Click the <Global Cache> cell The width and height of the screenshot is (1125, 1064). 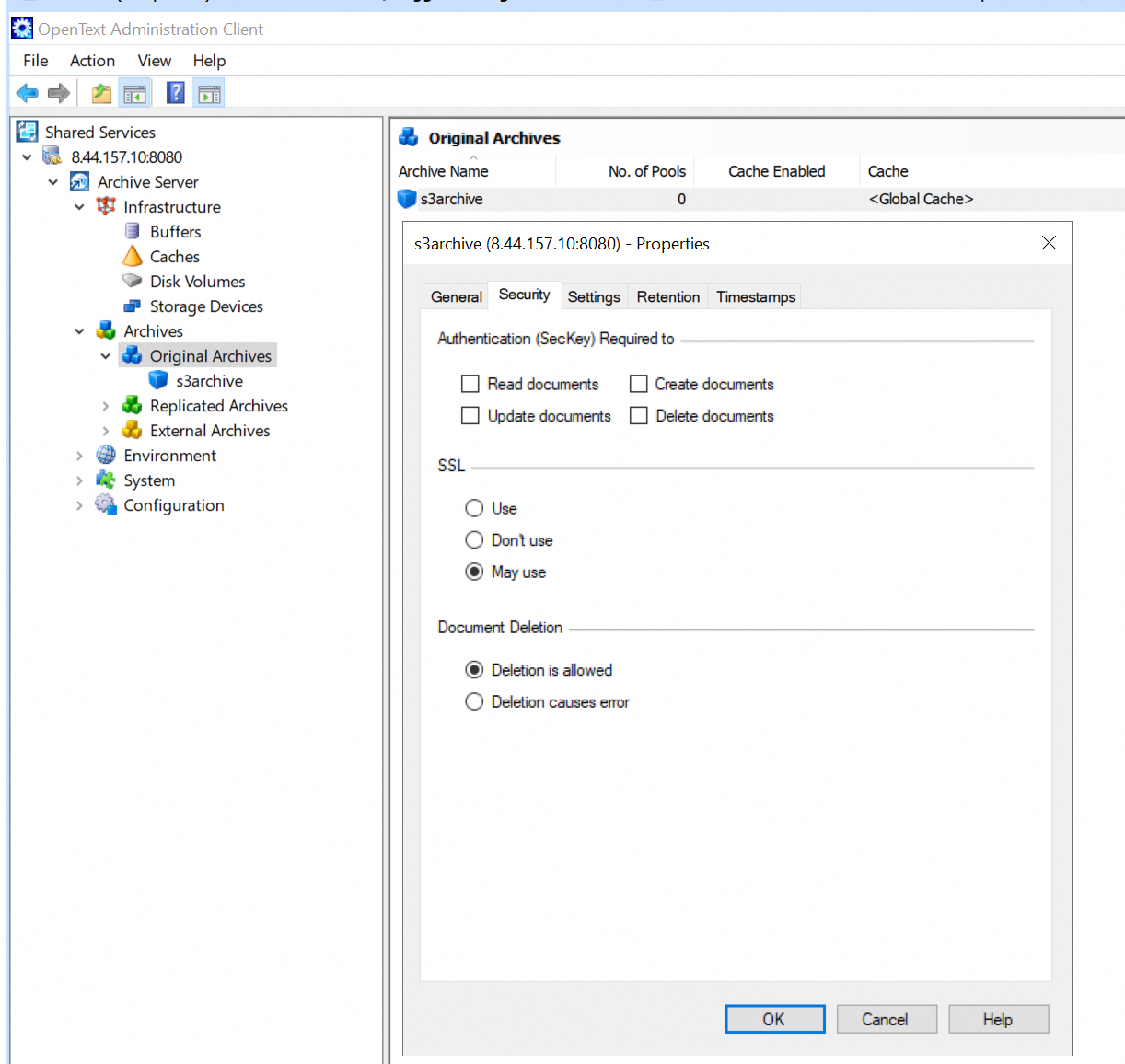[921, 199]
